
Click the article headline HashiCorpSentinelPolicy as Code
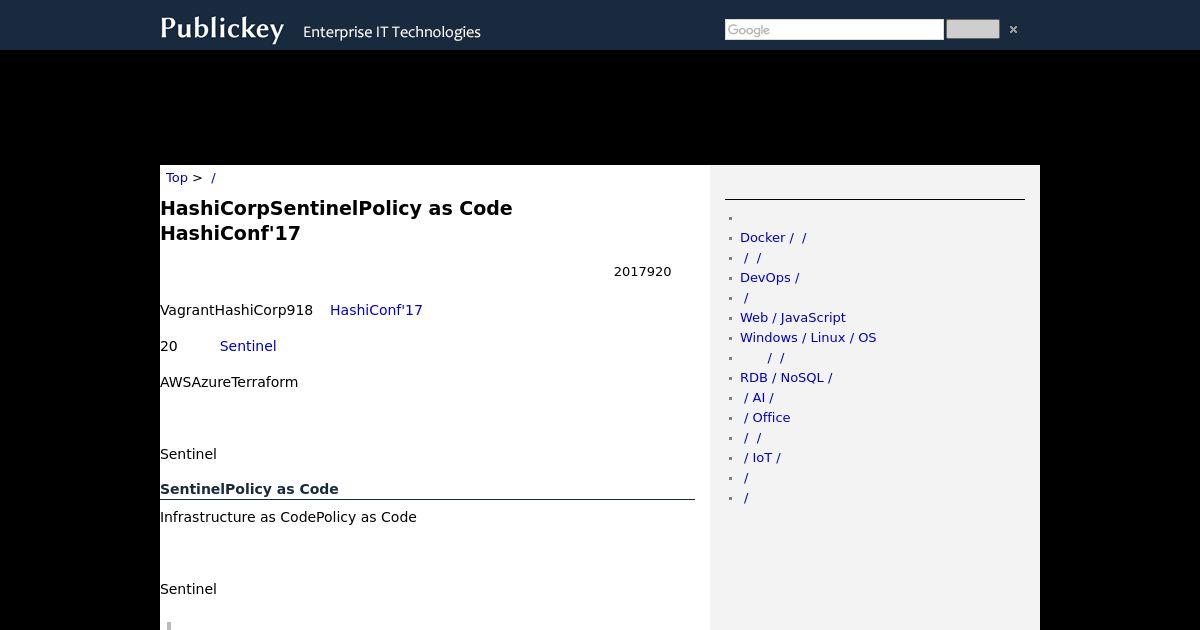click(x=336, y=220)
